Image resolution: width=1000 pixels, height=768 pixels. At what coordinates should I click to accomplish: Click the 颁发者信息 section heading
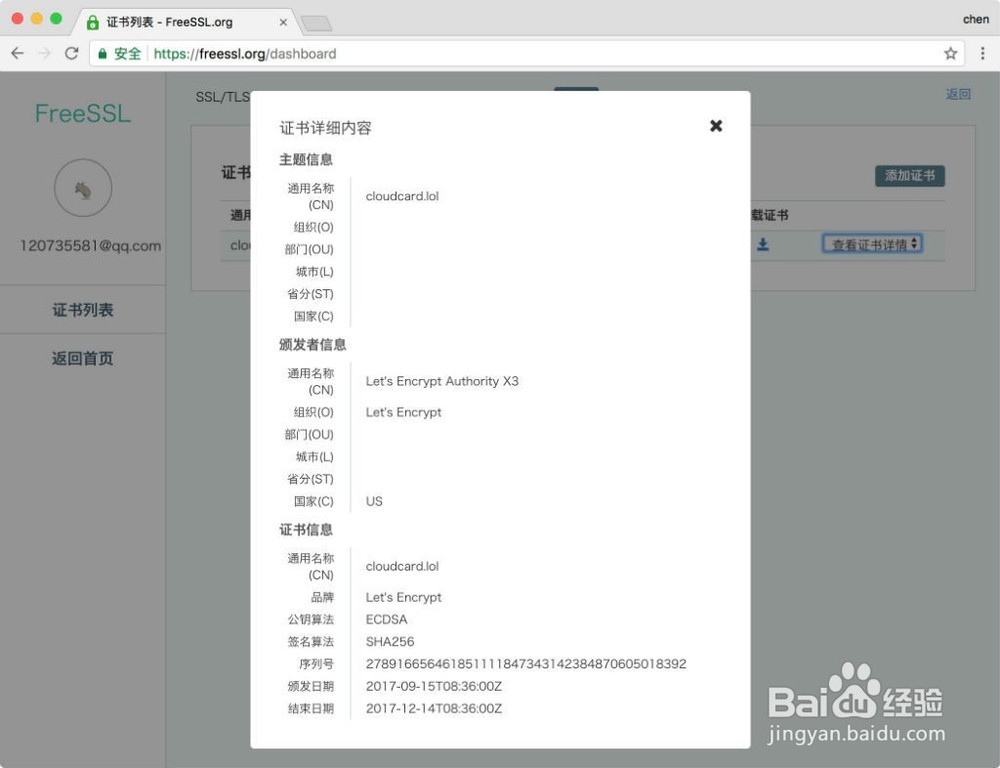(x=312, y=344)
